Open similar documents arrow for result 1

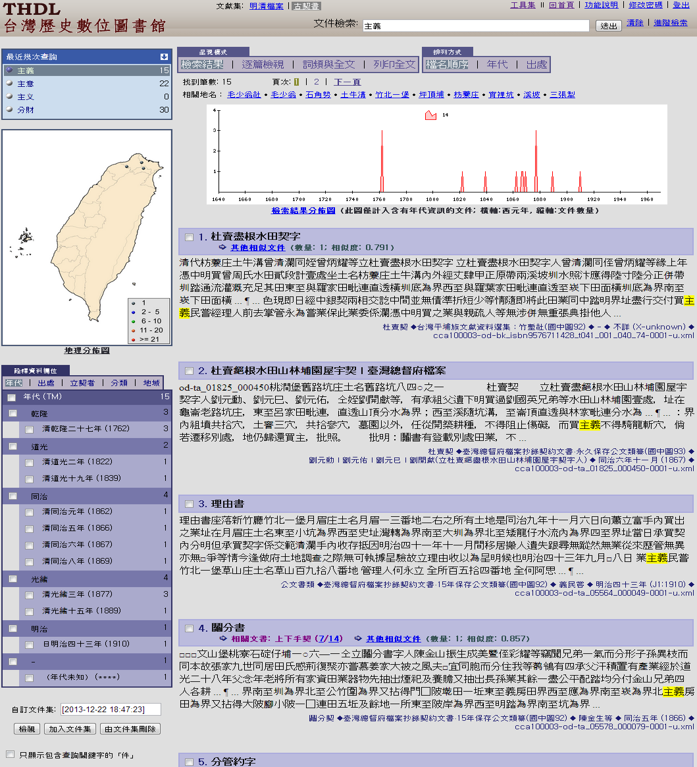tap(223, 248)
